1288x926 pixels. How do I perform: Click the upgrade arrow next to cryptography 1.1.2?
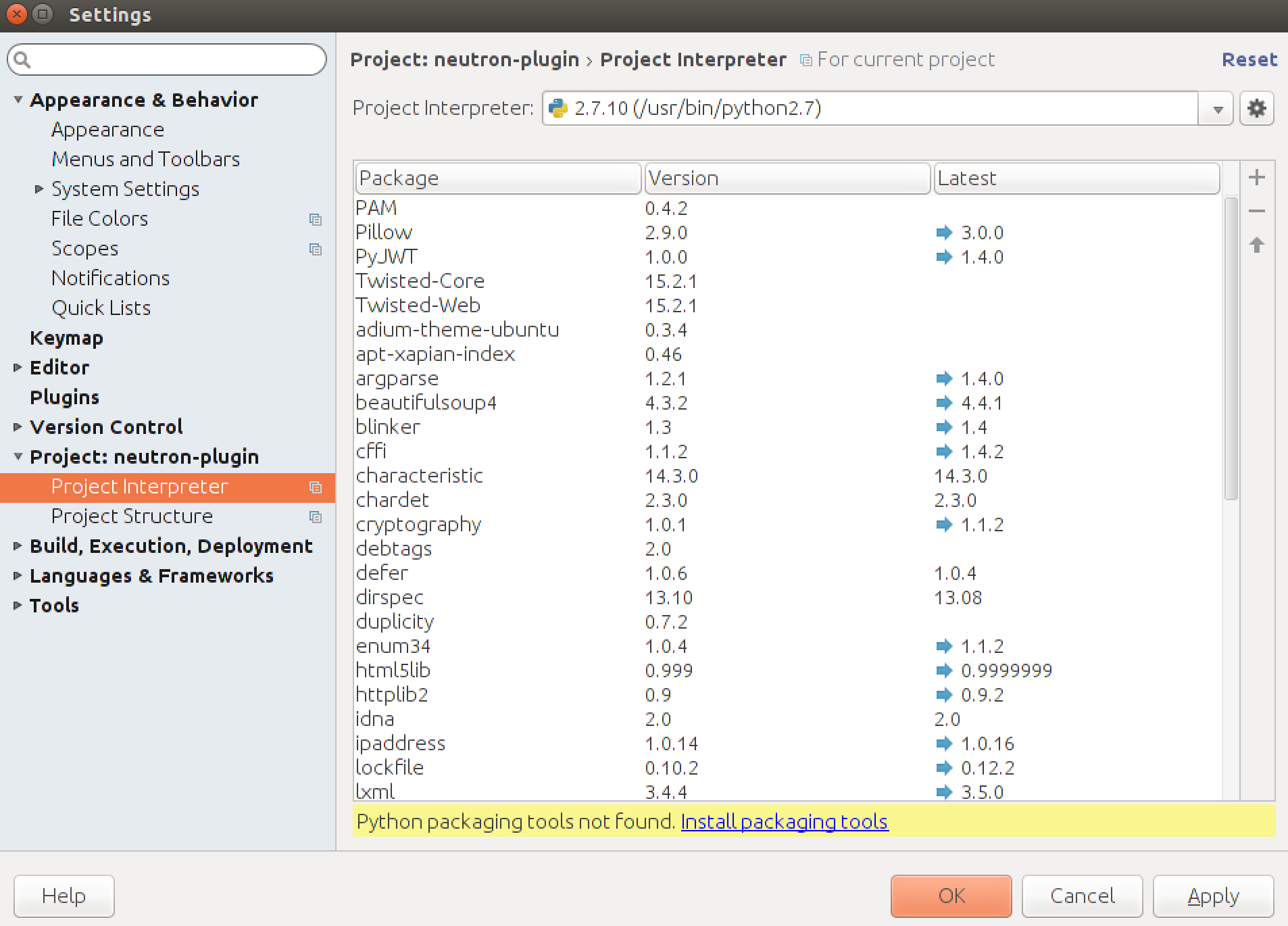click(944, 525)
